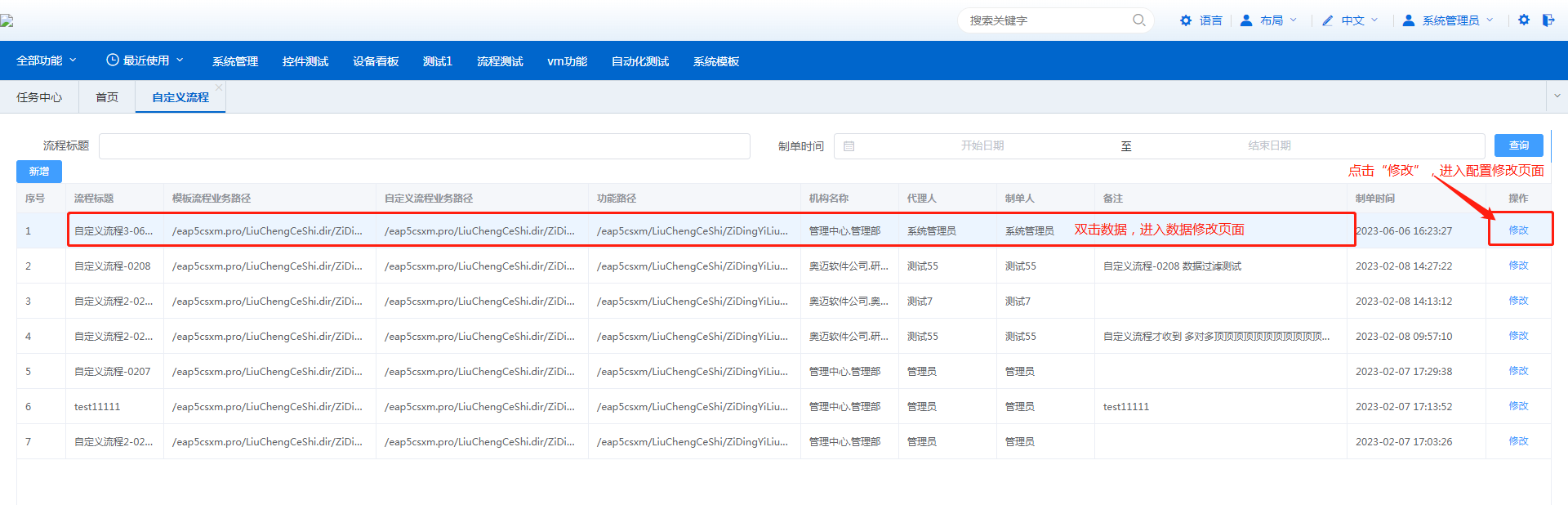The image size is (1568, 505).
Task: Open settings via the far-right gear icon
Action: click(1524, 20)
